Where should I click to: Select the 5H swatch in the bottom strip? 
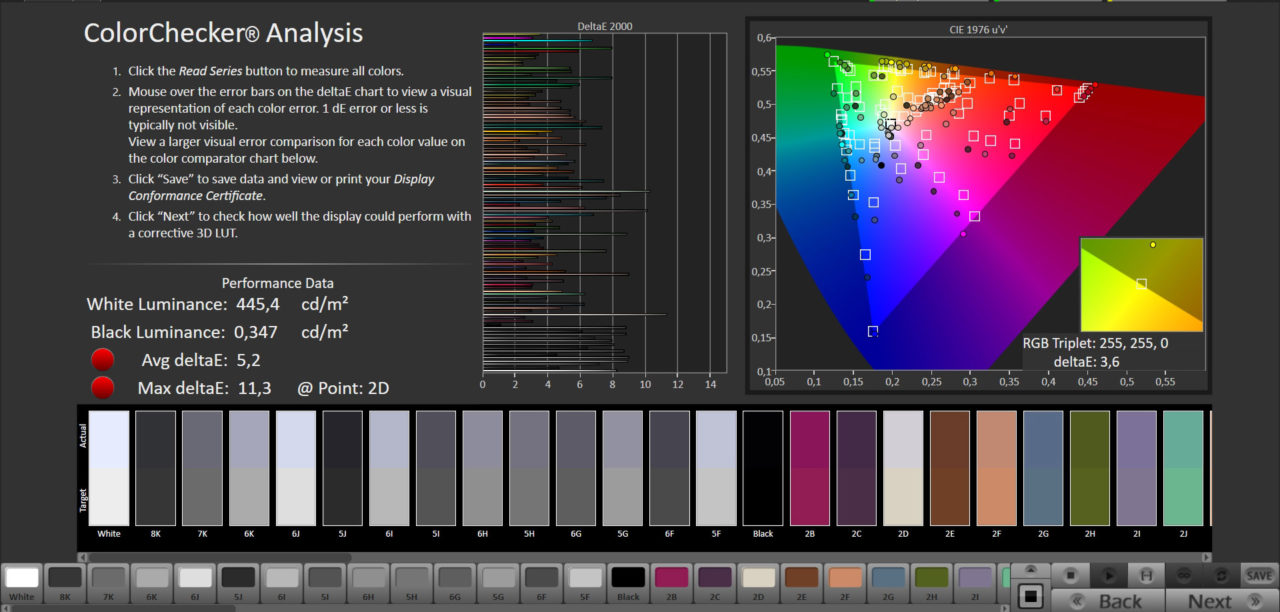pos(412,582)
